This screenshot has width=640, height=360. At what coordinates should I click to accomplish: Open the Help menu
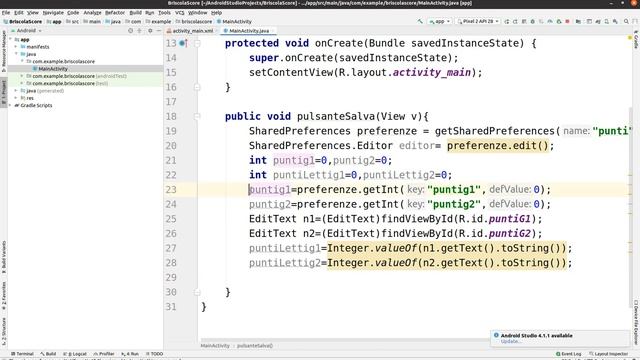point(216,13)
